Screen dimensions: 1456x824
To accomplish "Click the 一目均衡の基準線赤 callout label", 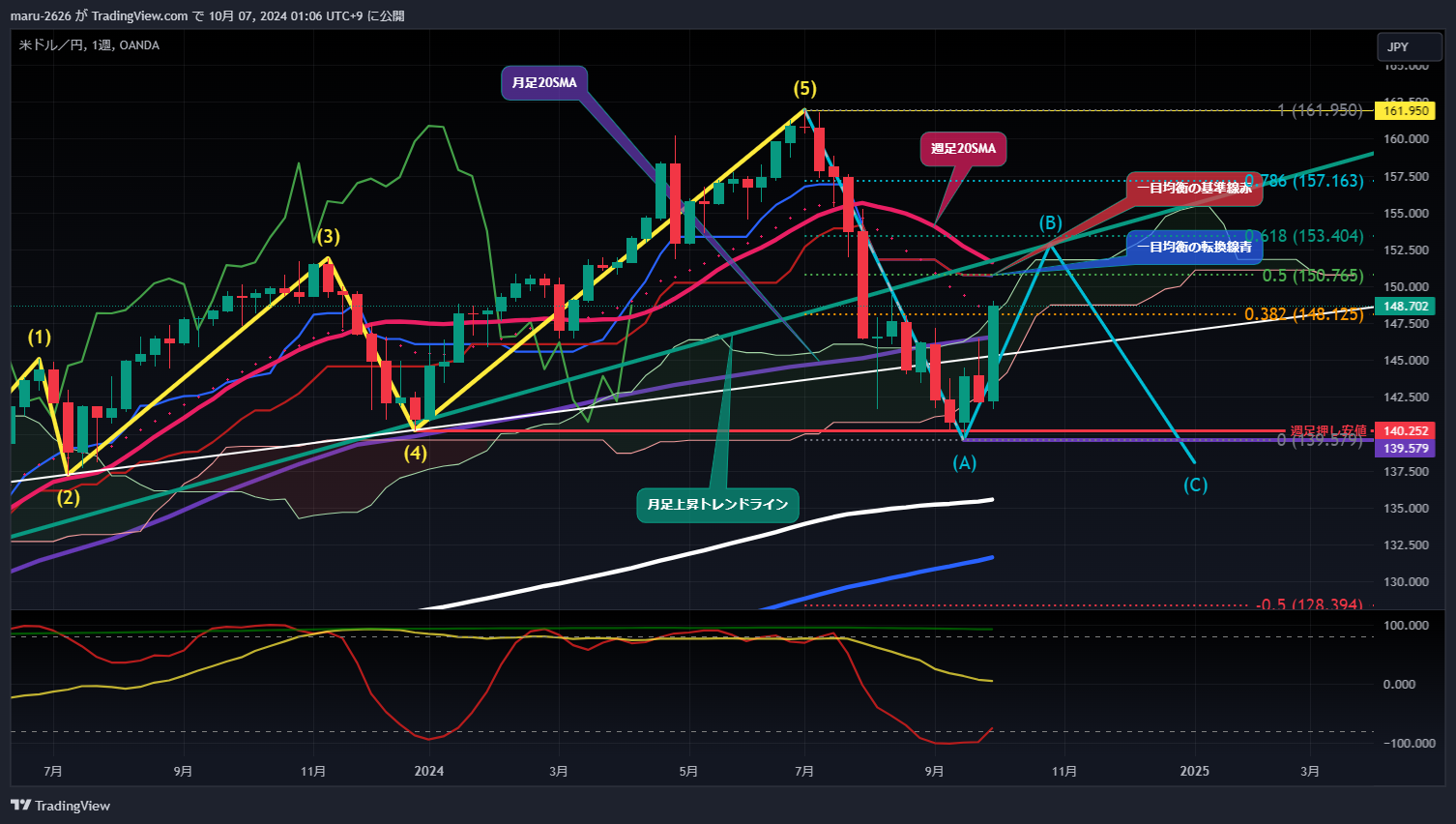I will (1194, 189).
